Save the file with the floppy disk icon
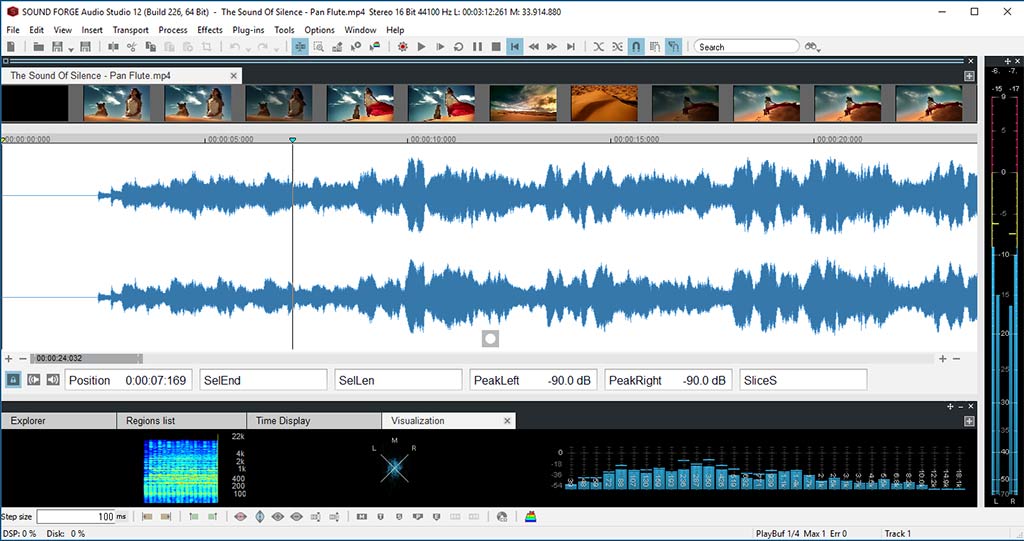1024x541 pixels. coord(57,47)
